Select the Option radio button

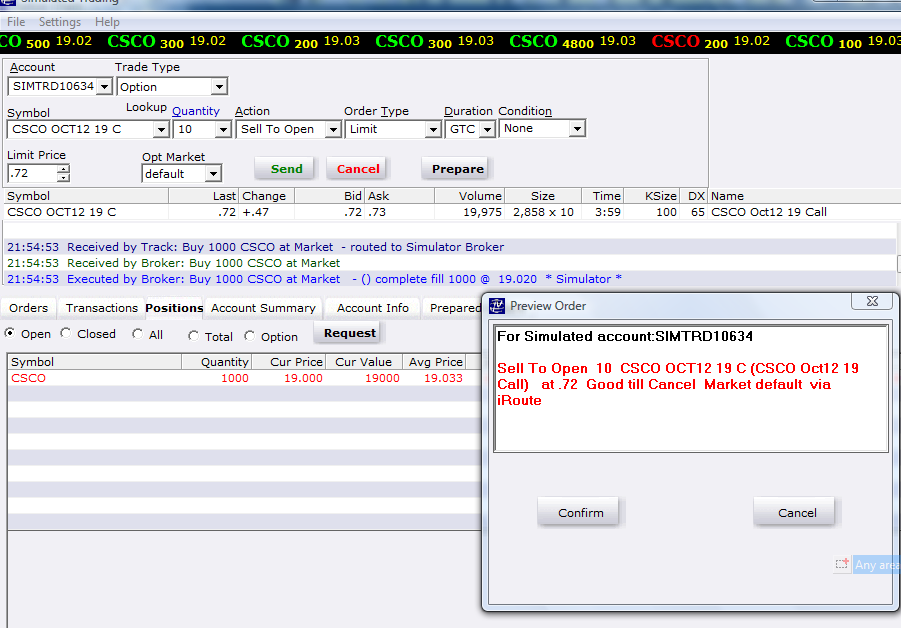click(249, 336)
